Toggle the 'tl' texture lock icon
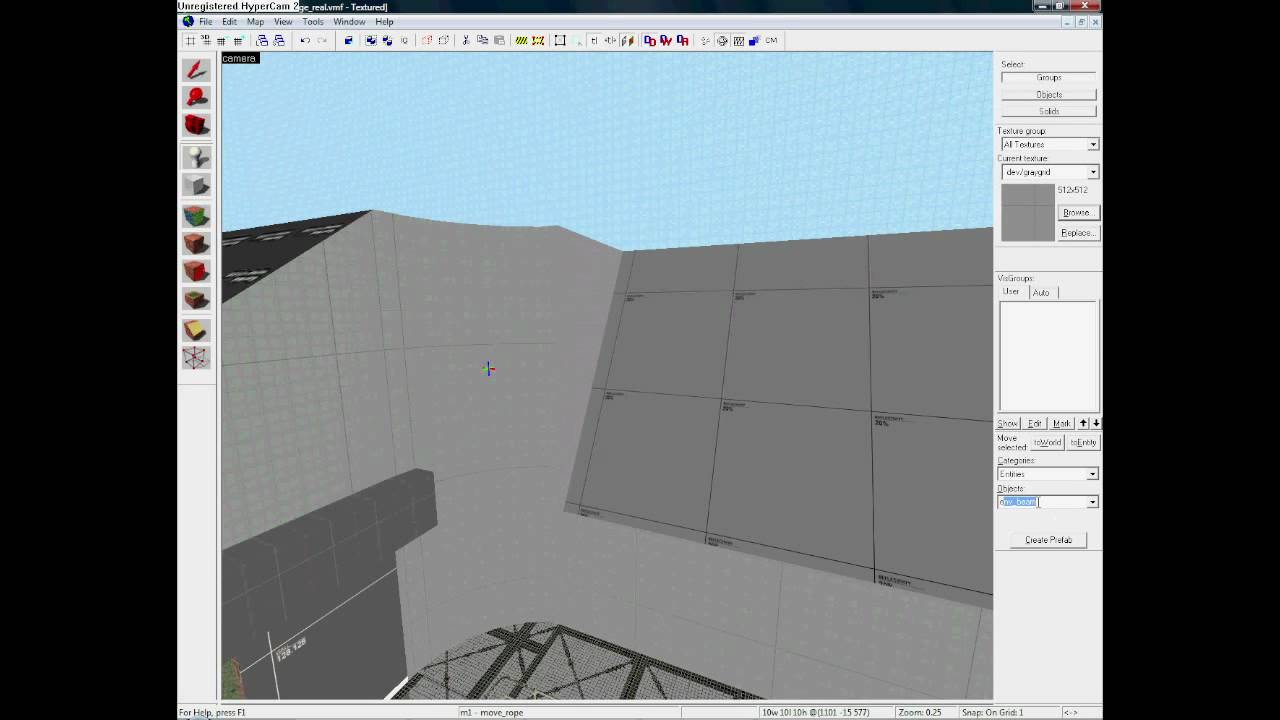The height and width of the screenshot is (720, 1280). click(594, 40)
